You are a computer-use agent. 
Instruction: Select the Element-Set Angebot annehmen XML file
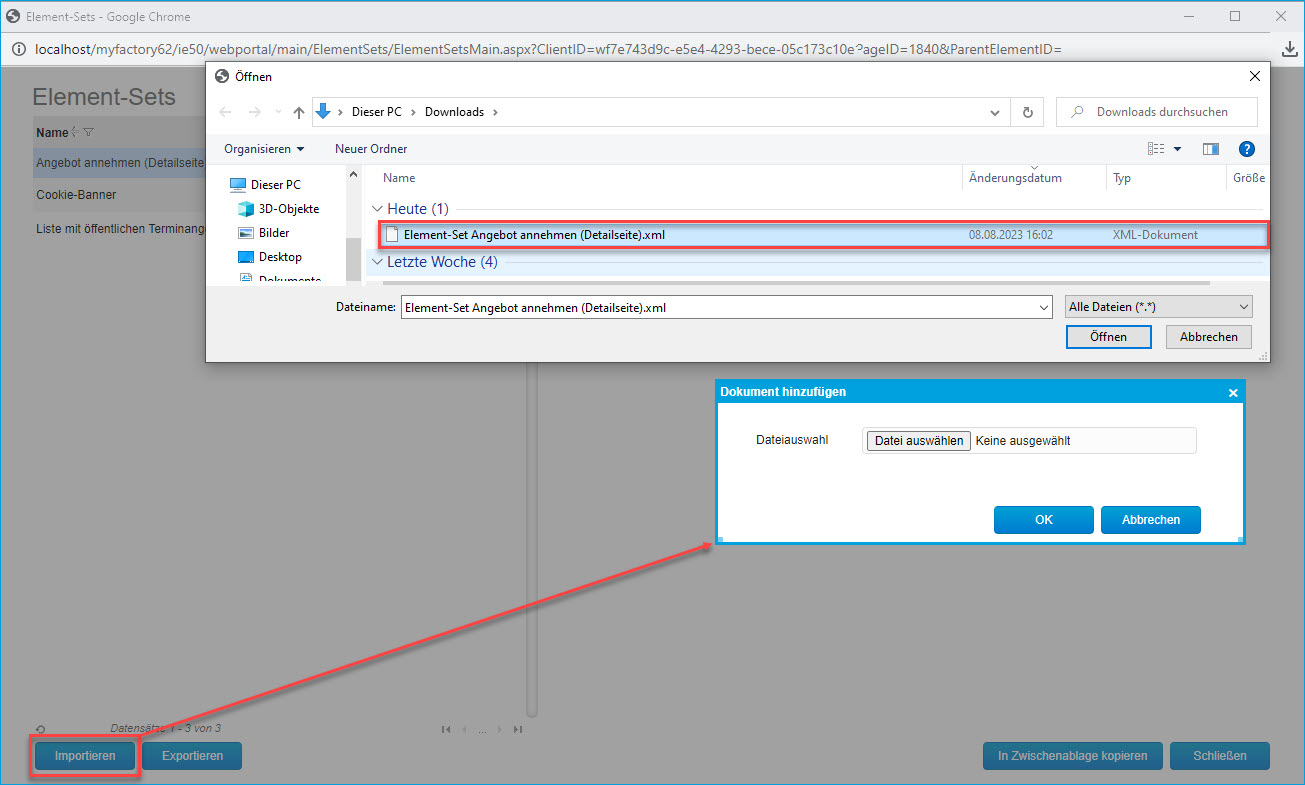(534, 235)
